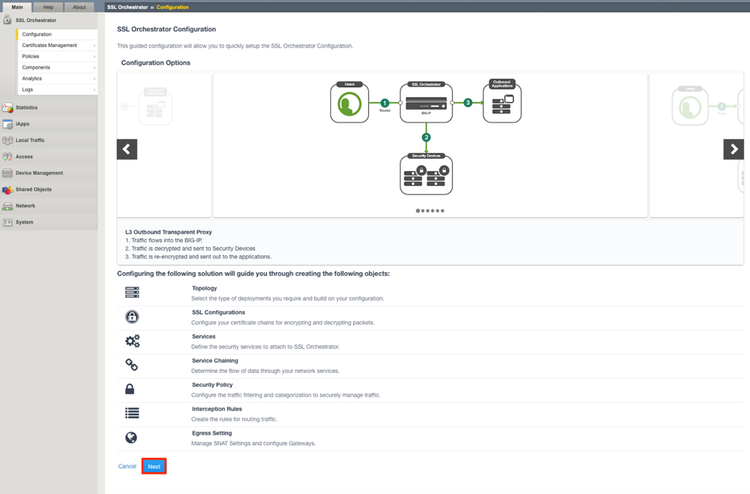Open the Local Traffic section
Viewport: 750px width, 494px height.
(x=49, y=140)
